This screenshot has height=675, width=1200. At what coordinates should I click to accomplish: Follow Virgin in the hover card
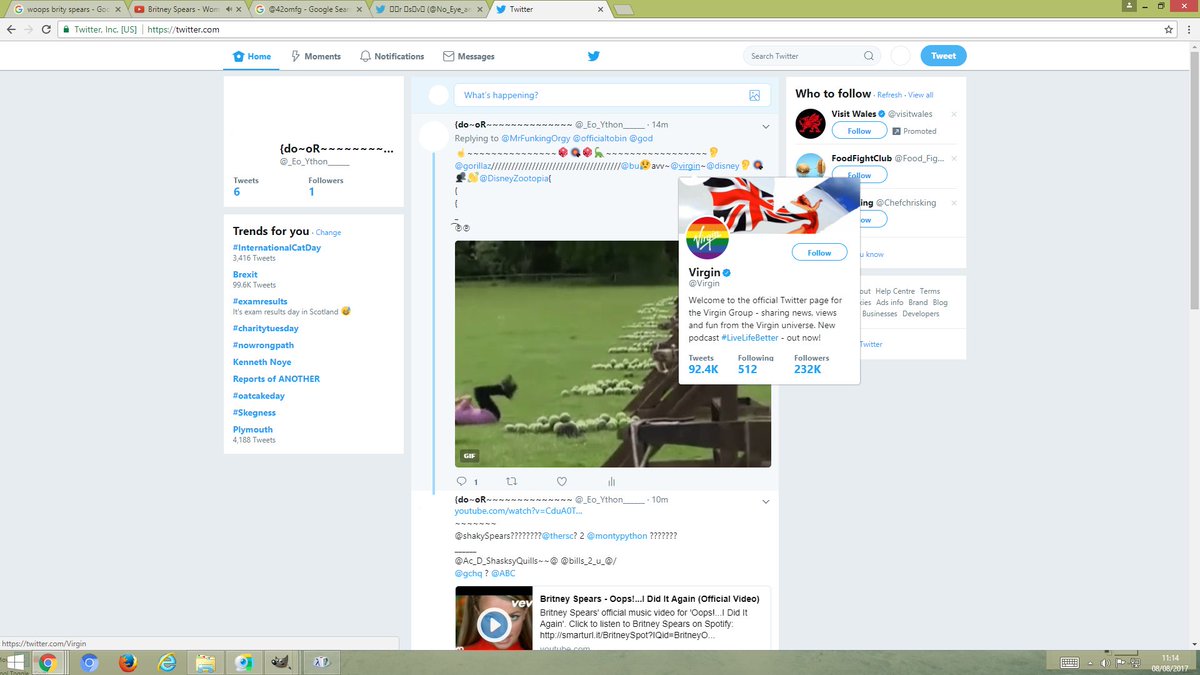click(x=819, y=253)
